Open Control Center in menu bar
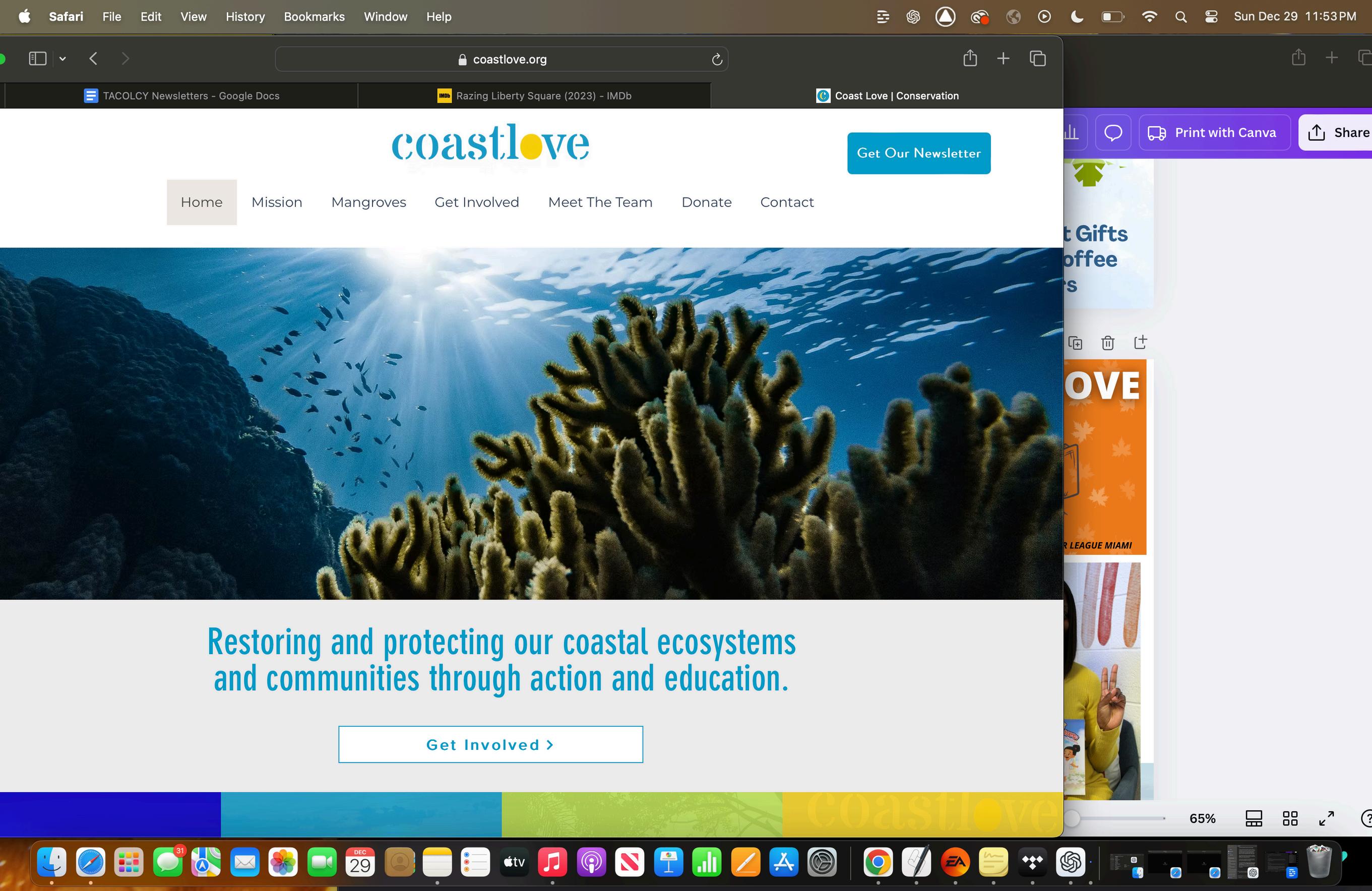This screenshot has height=891, width=1372. point(1211,17)
